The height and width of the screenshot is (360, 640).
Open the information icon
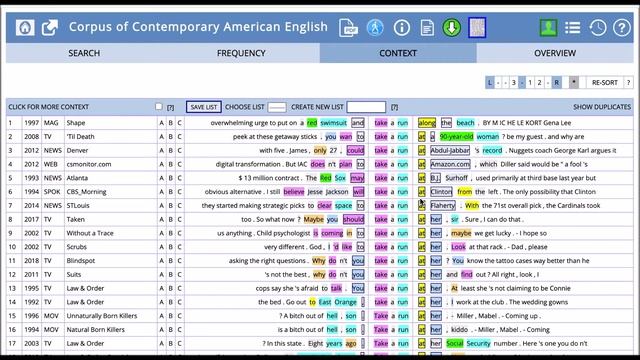pyautogui.click(x=402, y=28)
